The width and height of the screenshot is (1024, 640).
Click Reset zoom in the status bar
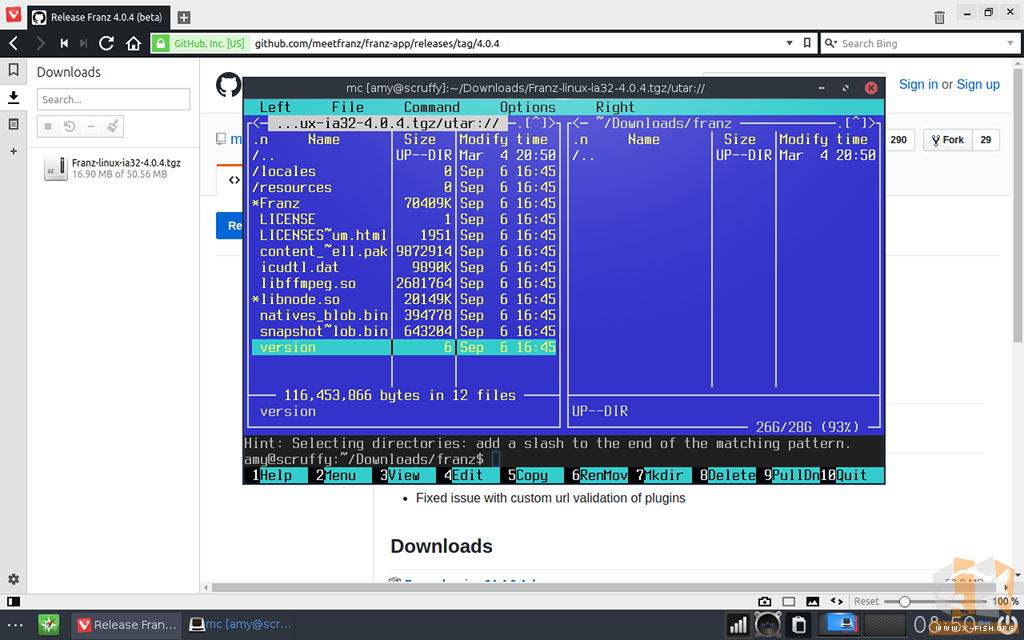click(x=867, y=601)
